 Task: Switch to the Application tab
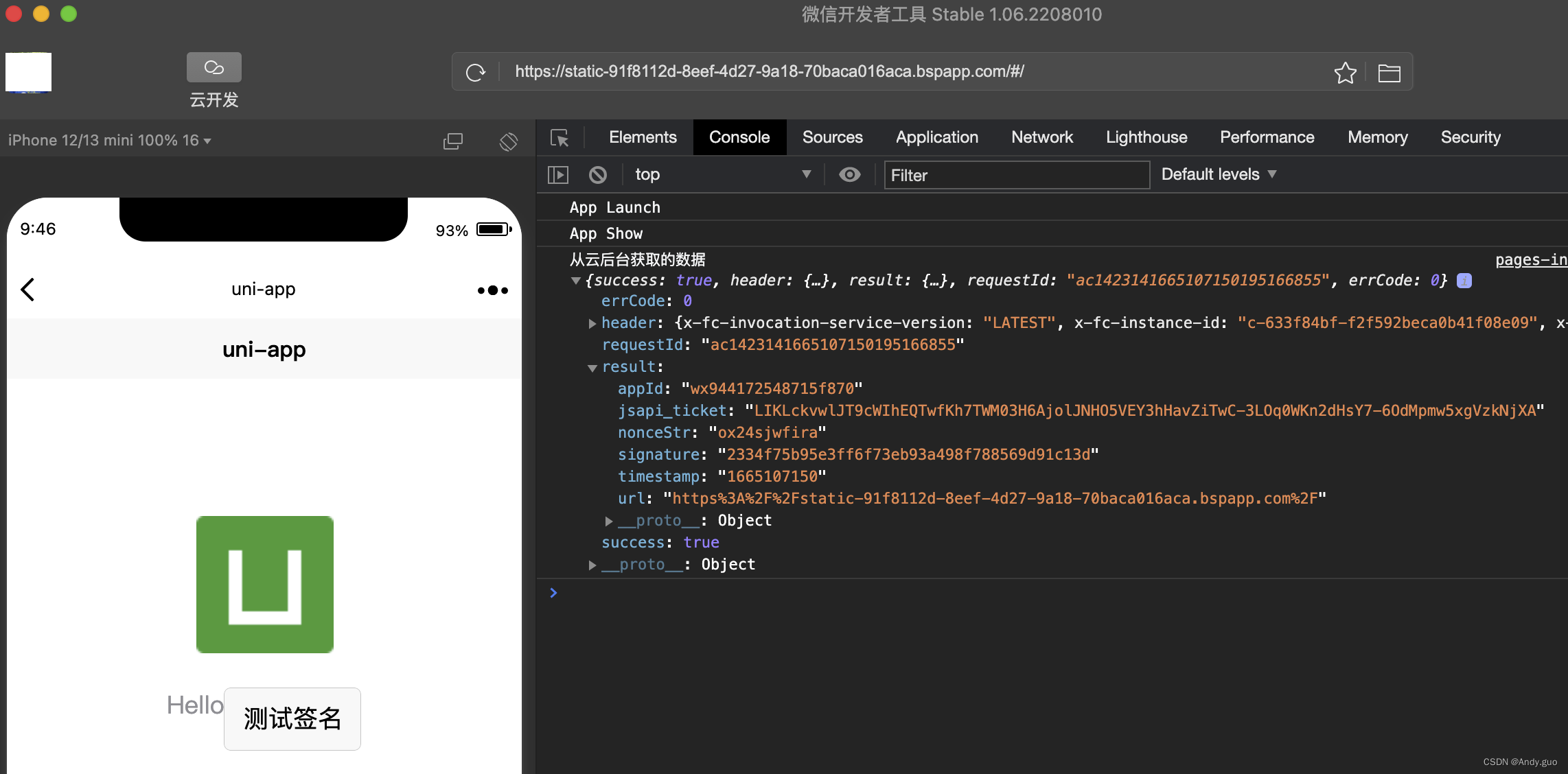(936, 137)
